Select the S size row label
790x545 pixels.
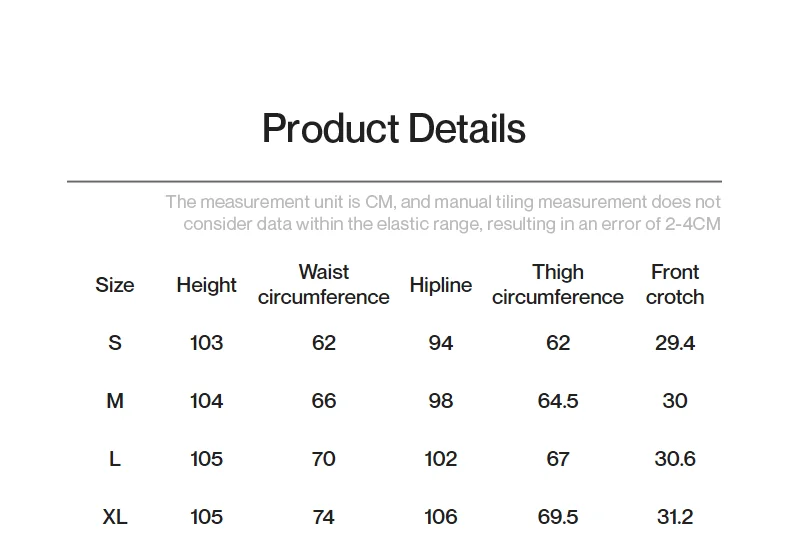(115, 343)
